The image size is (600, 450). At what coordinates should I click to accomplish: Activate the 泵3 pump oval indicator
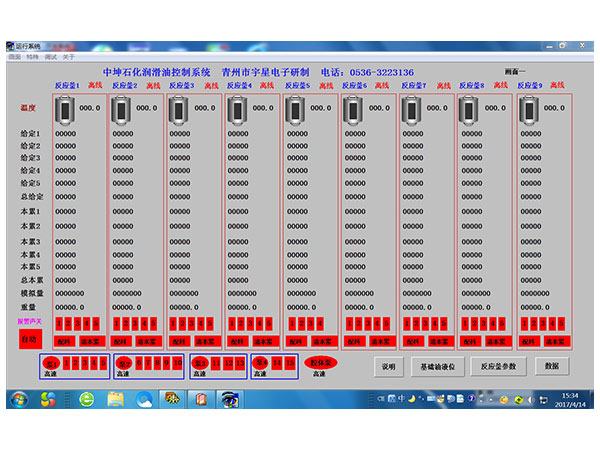[199, 362]
